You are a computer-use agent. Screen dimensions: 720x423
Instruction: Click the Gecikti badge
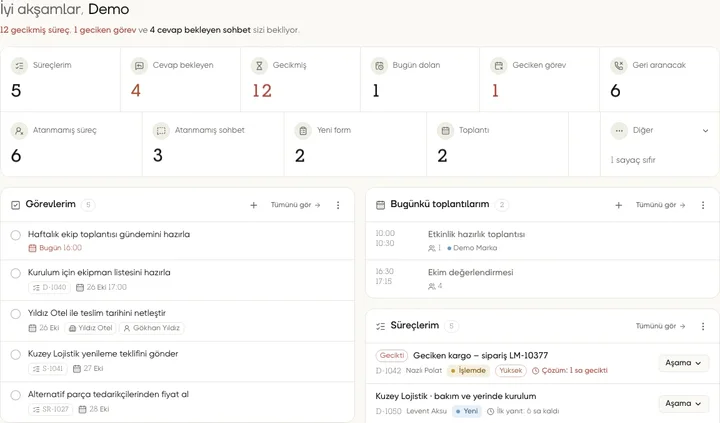pyautogui.click(x=392, y=355)
